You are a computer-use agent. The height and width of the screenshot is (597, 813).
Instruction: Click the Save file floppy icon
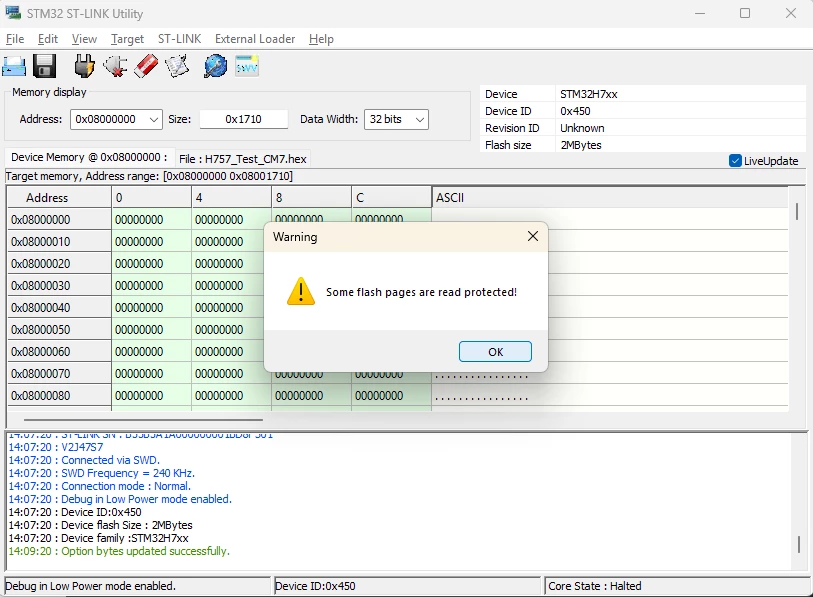coord(45,66)
